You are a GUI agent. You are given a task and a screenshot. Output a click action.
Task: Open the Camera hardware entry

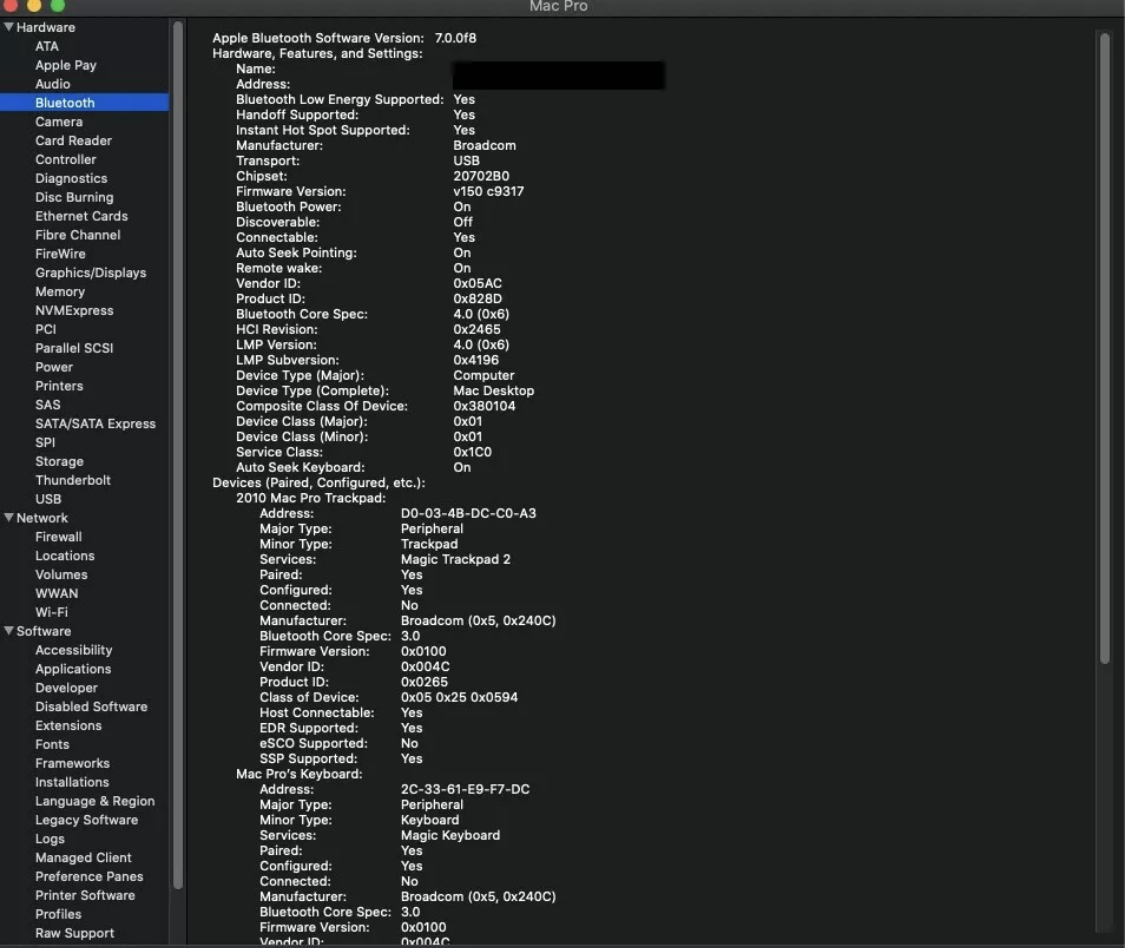(59, 122)
